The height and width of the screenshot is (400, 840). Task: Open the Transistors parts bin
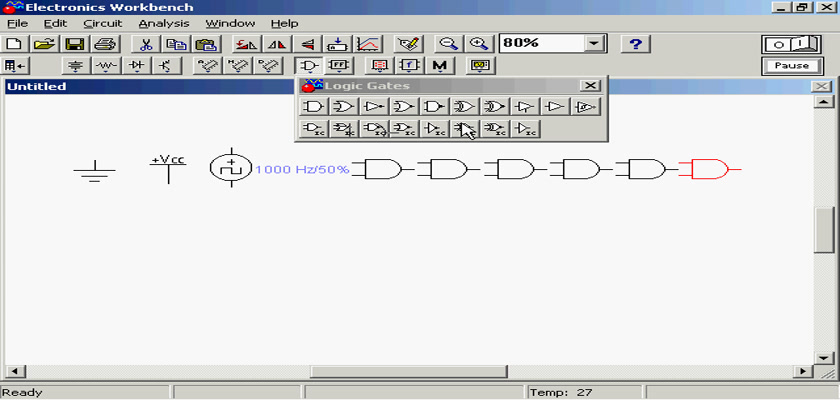(164, 66)
